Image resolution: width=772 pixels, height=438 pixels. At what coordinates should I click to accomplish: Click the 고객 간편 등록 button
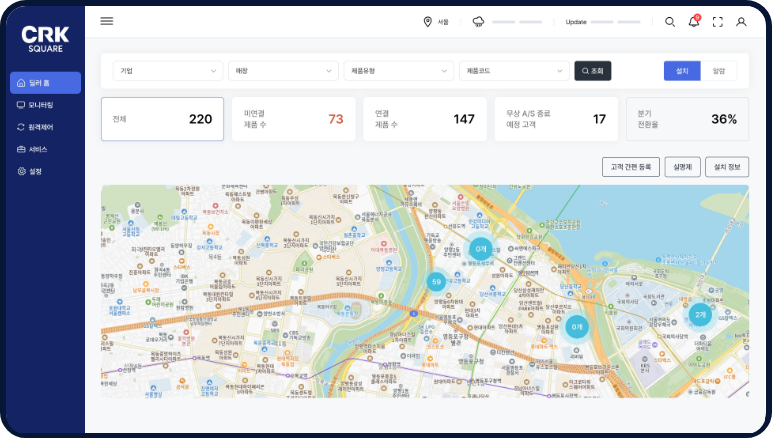630,167
